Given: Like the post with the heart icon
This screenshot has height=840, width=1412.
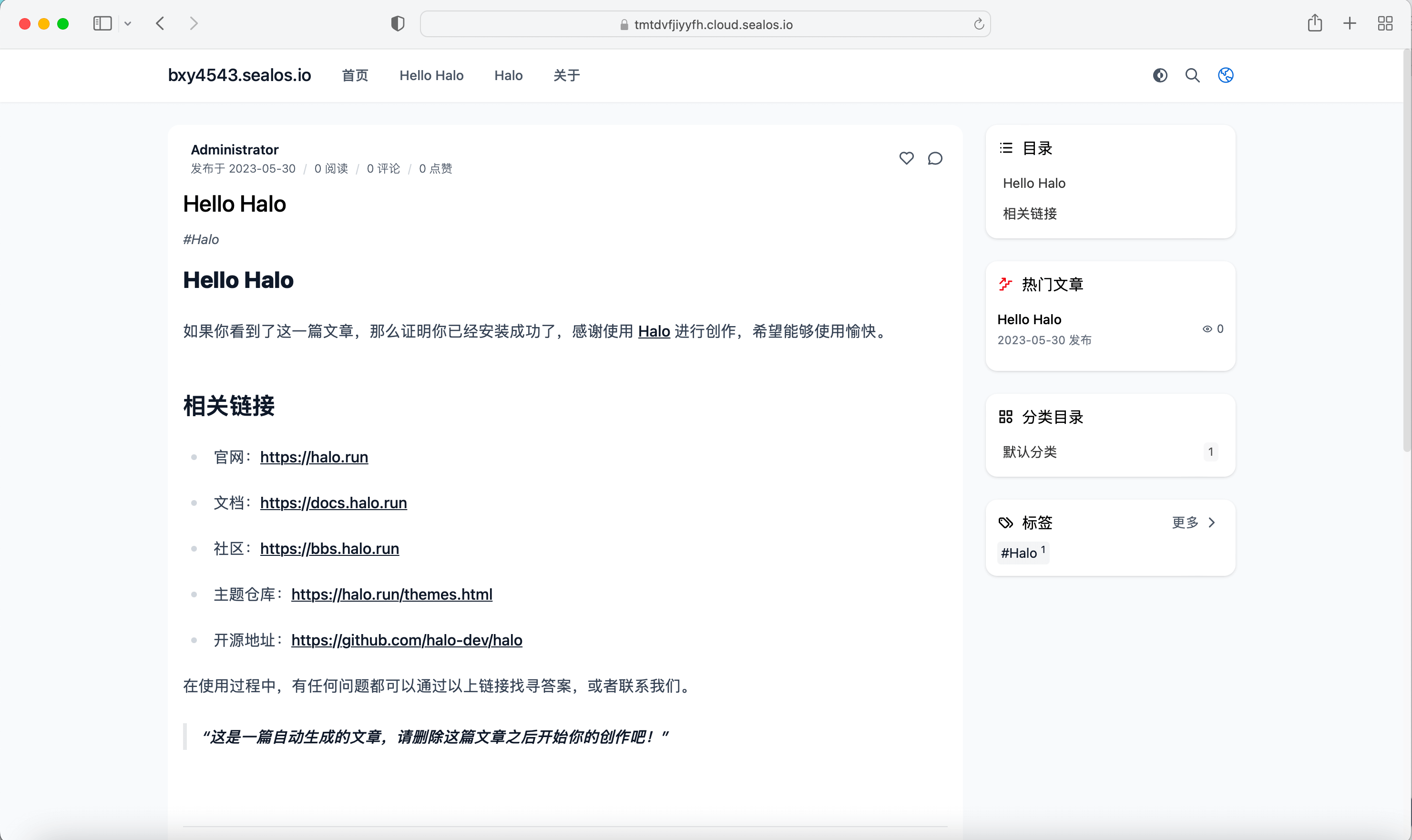Looking at the screenshot, I should (906, 158).
